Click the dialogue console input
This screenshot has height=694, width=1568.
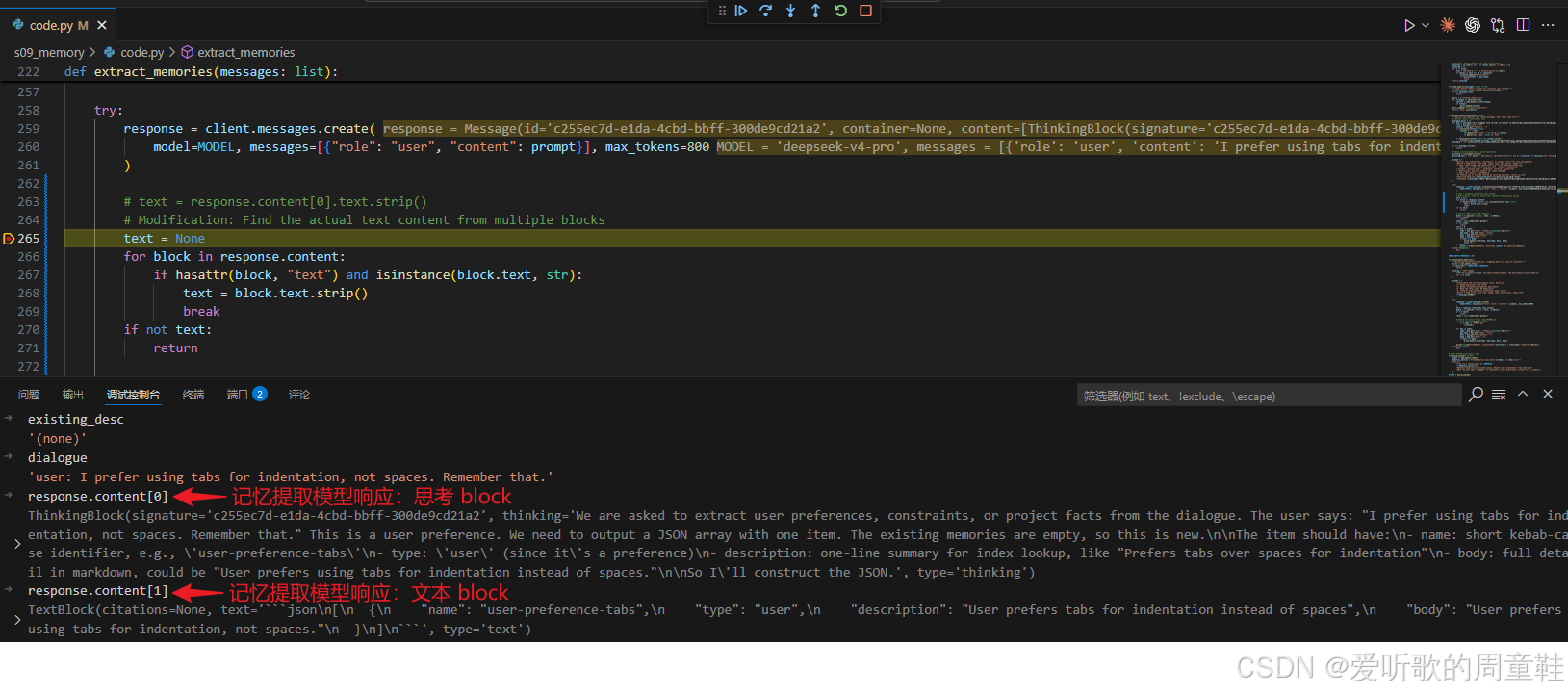click(x=58, y=458)
